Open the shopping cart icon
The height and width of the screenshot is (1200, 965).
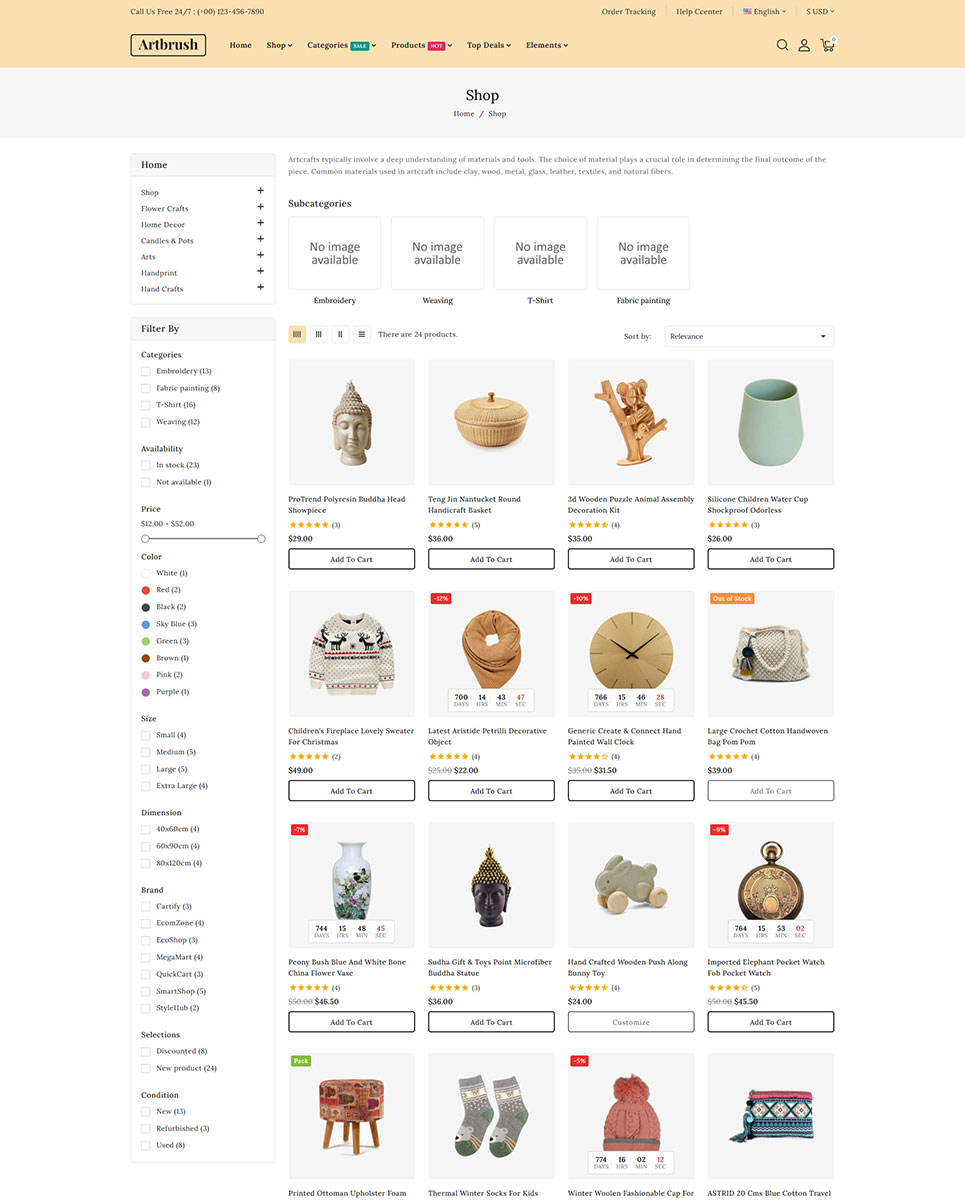(827, 45)
